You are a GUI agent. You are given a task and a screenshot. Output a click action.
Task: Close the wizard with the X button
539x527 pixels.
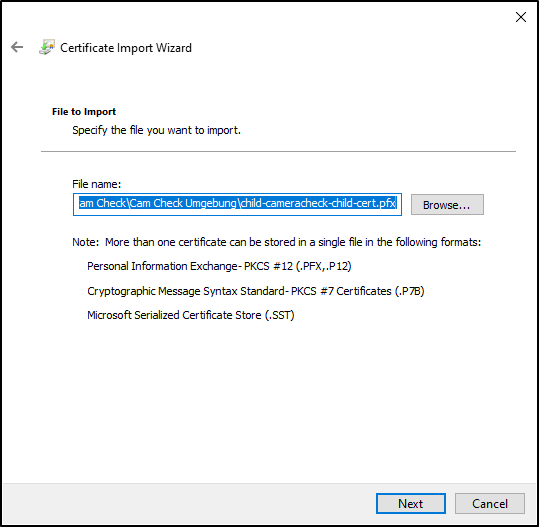pos(520,17)
